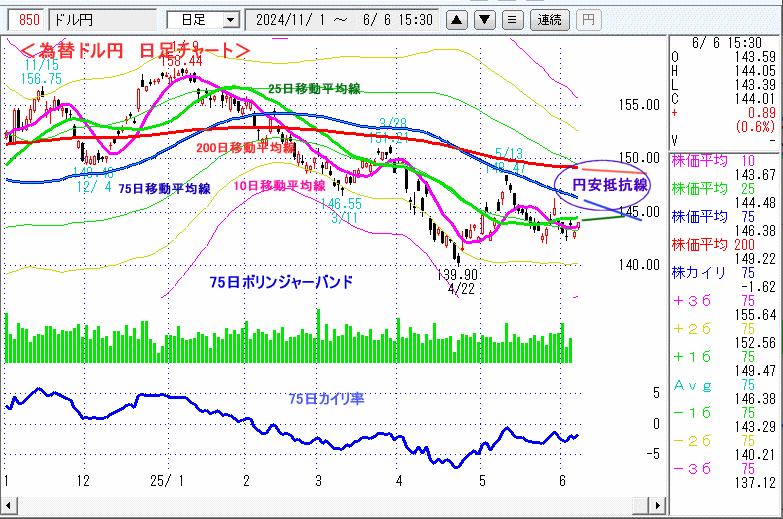
Task: Click the +1σ legend entry
Action: pyautogui.click(x=714, y=357)
